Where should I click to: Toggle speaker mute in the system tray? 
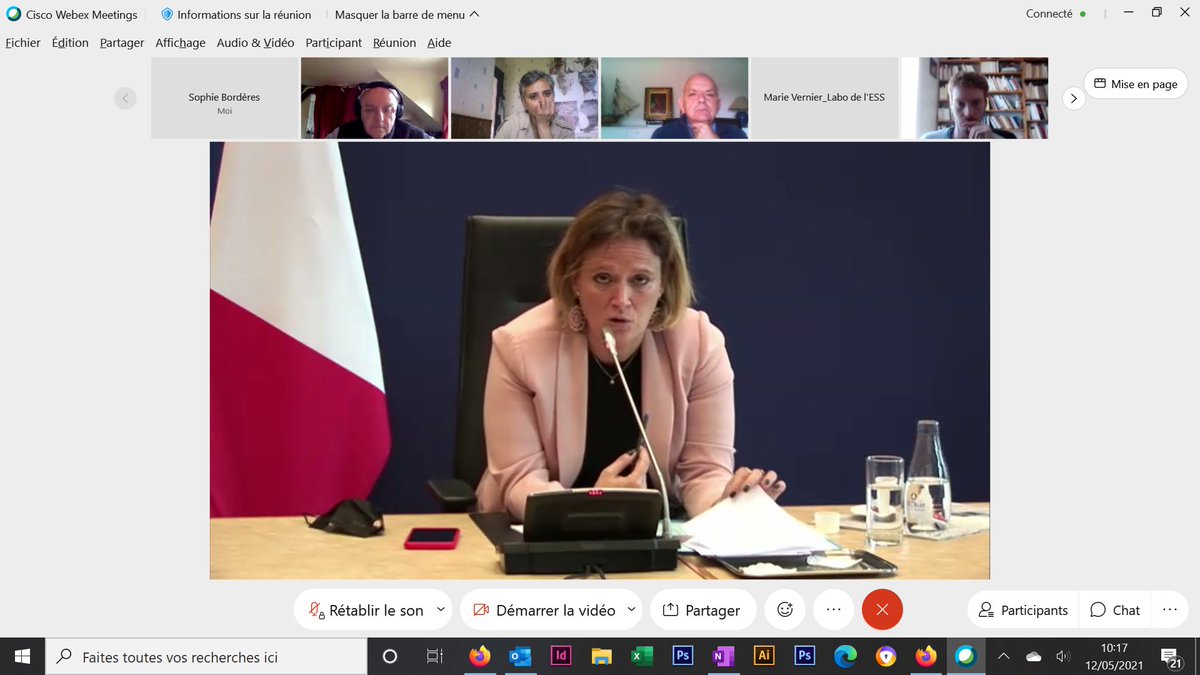point(1061,657)
